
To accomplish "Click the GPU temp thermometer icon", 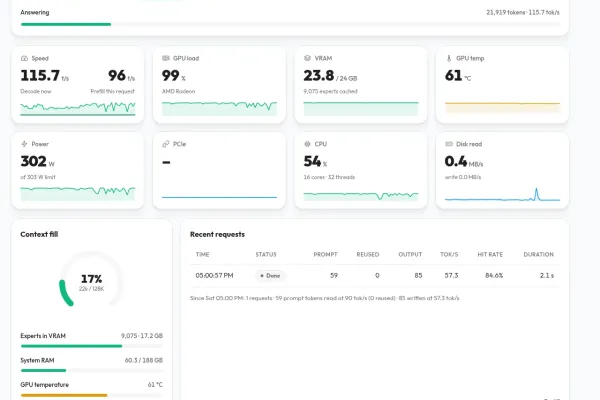I will coord(449,58).
